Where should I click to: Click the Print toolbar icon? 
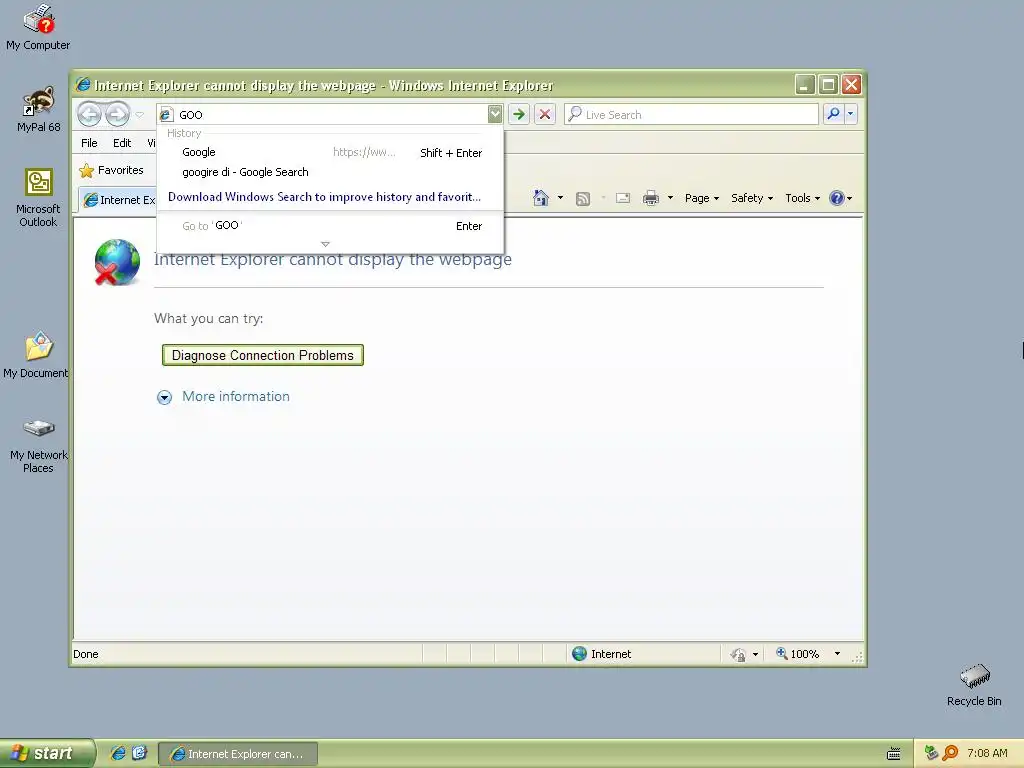tap(650, 198)
